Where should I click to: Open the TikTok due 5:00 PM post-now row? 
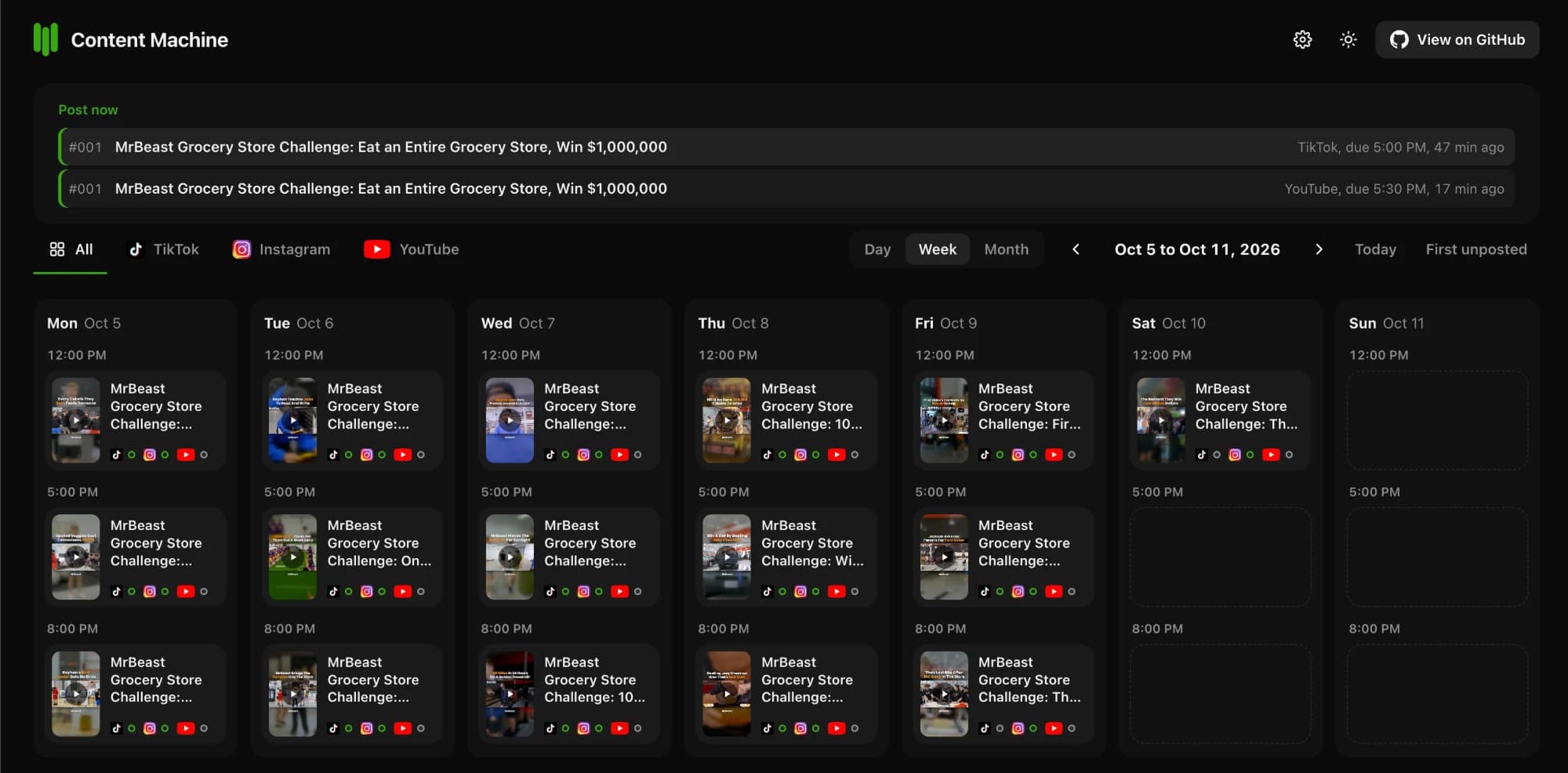[x=786, y=147]
